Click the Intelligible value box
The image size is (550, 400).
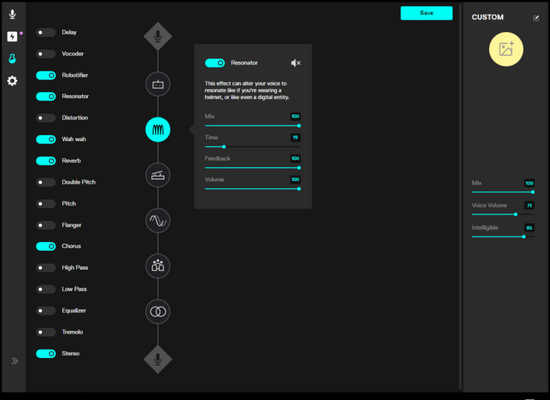point(529,228)
